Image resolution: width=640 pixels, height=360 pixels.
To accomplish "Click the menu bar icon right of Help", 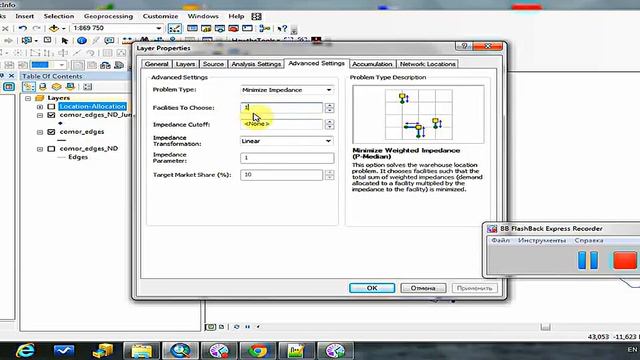I will tap(256, 16).
